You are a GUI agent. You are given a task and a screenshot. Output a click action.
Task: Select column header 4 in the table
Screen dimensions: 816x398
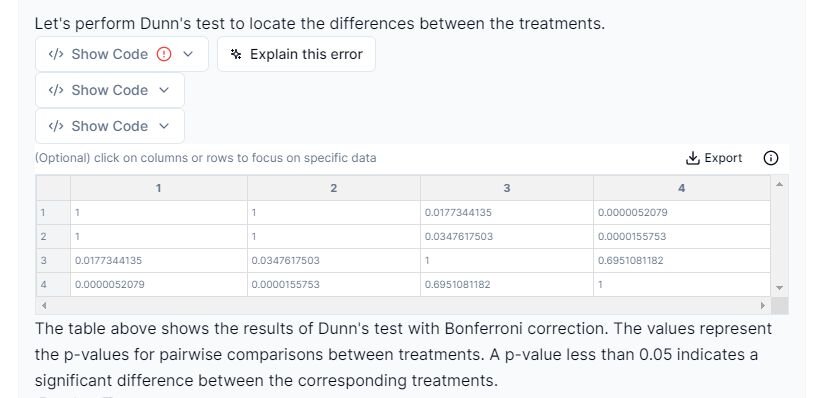pyautogui.click(x=682, y=188)
